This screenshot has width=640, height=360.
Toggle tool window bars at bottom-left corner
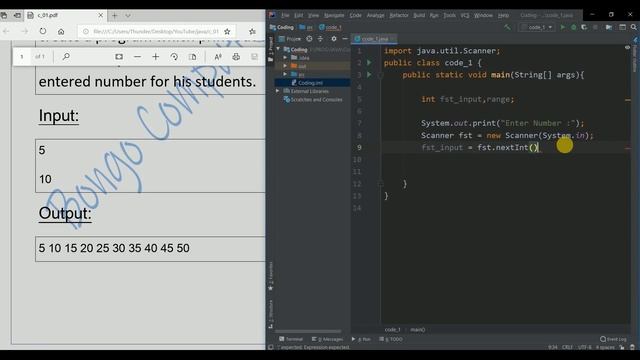coord(270,347)
